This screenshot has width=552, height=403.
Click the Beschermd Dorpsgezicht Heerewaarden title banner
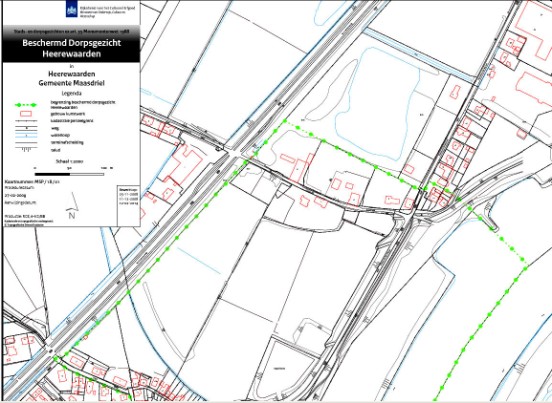pyautogui.click(x=71, y=48)
